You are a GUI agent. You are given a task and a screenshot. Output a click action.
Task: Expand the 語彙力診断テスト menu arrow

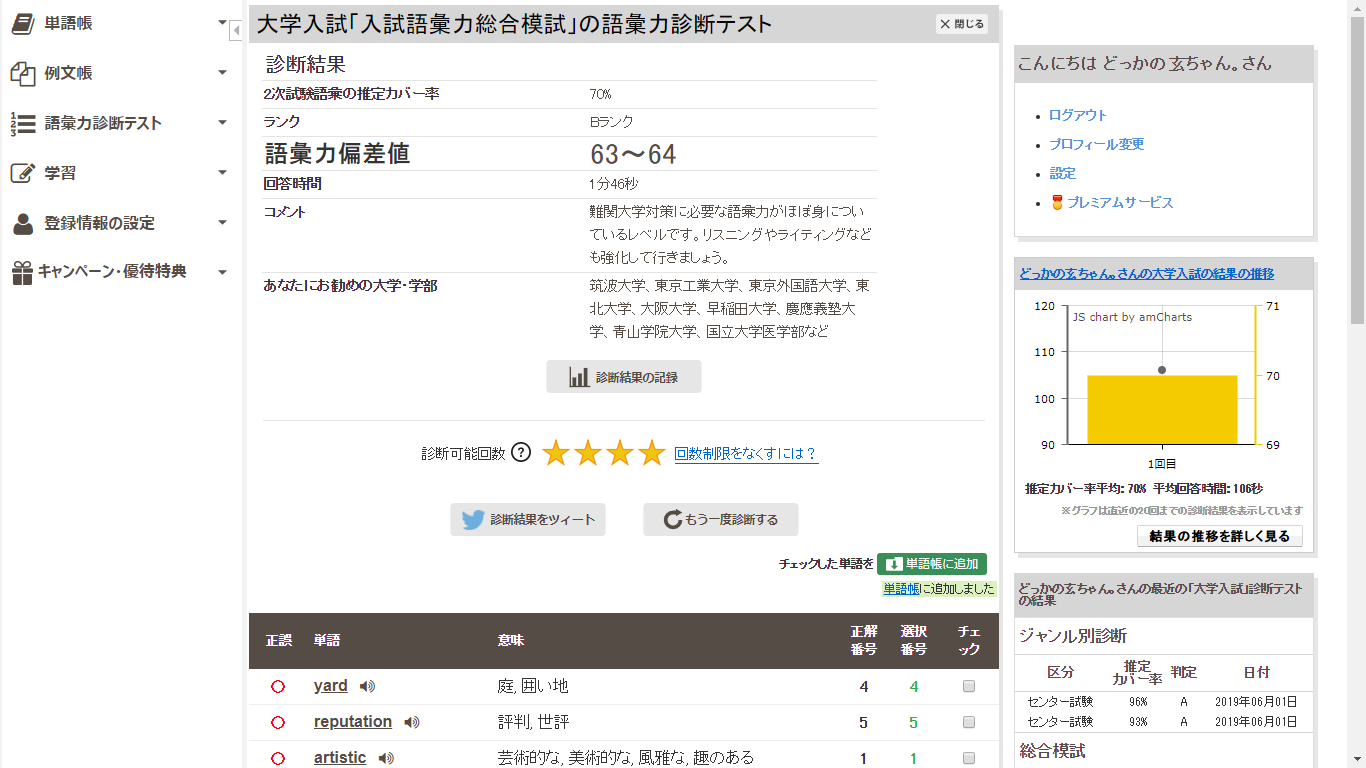[x=222, y=123]
